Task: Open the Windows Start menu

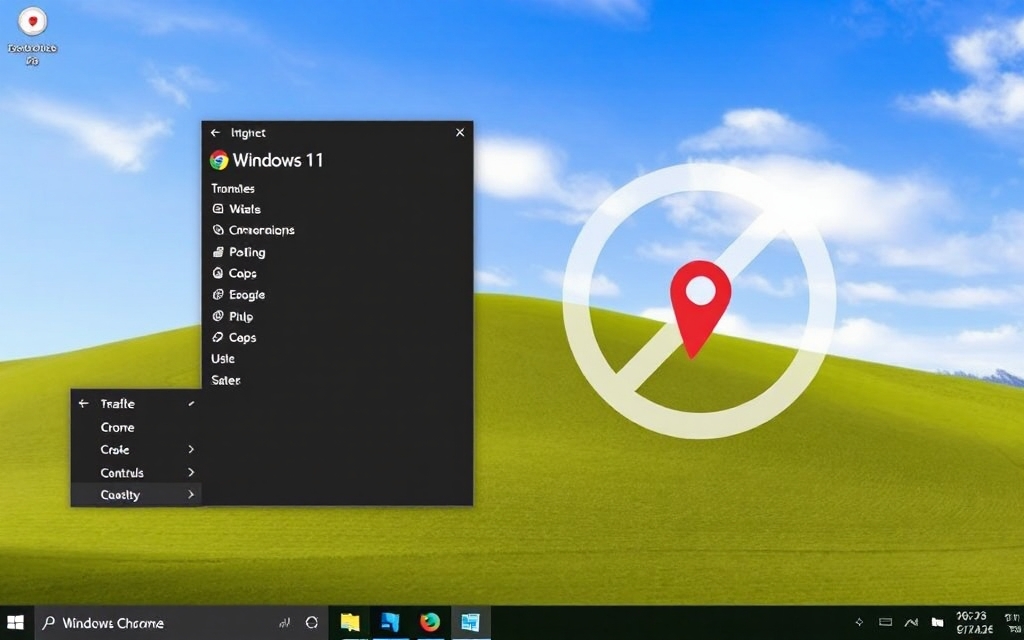Action: pos(15,622)
